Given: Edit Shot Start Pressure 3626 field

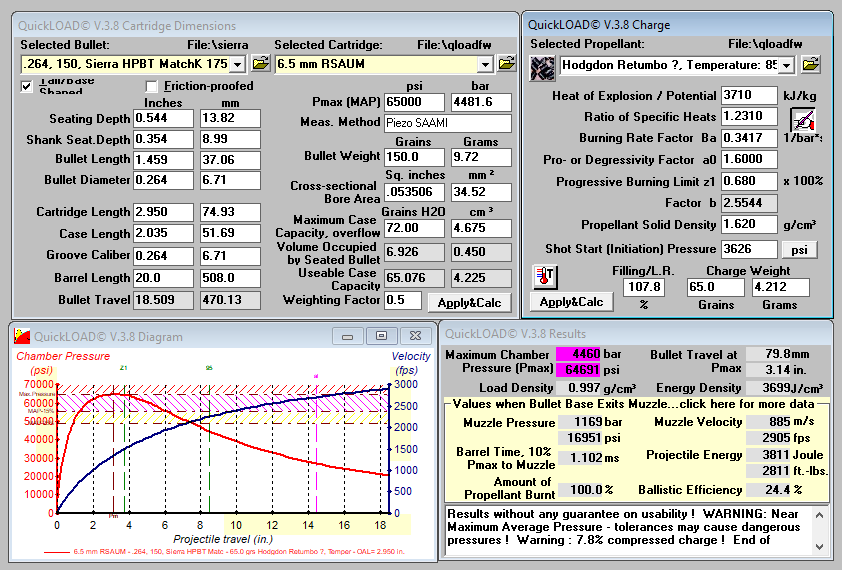Looking at the screenshot, I should (749, 249).
